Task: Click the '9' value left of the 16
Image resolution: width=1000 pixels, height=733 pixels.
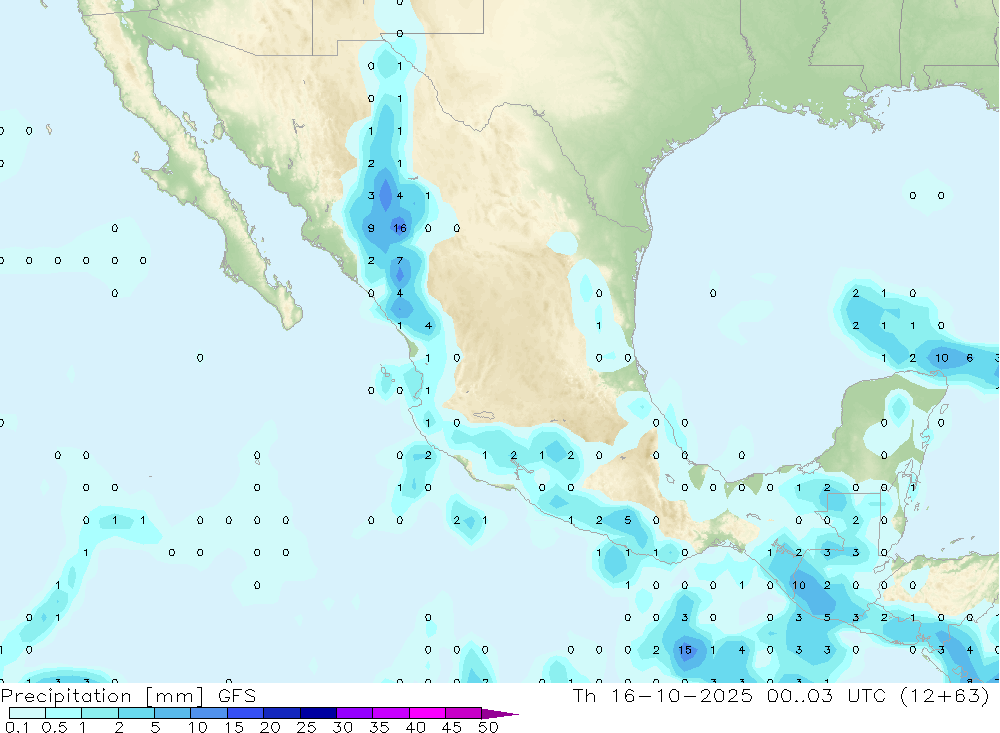Action: (x=371, y=228)
